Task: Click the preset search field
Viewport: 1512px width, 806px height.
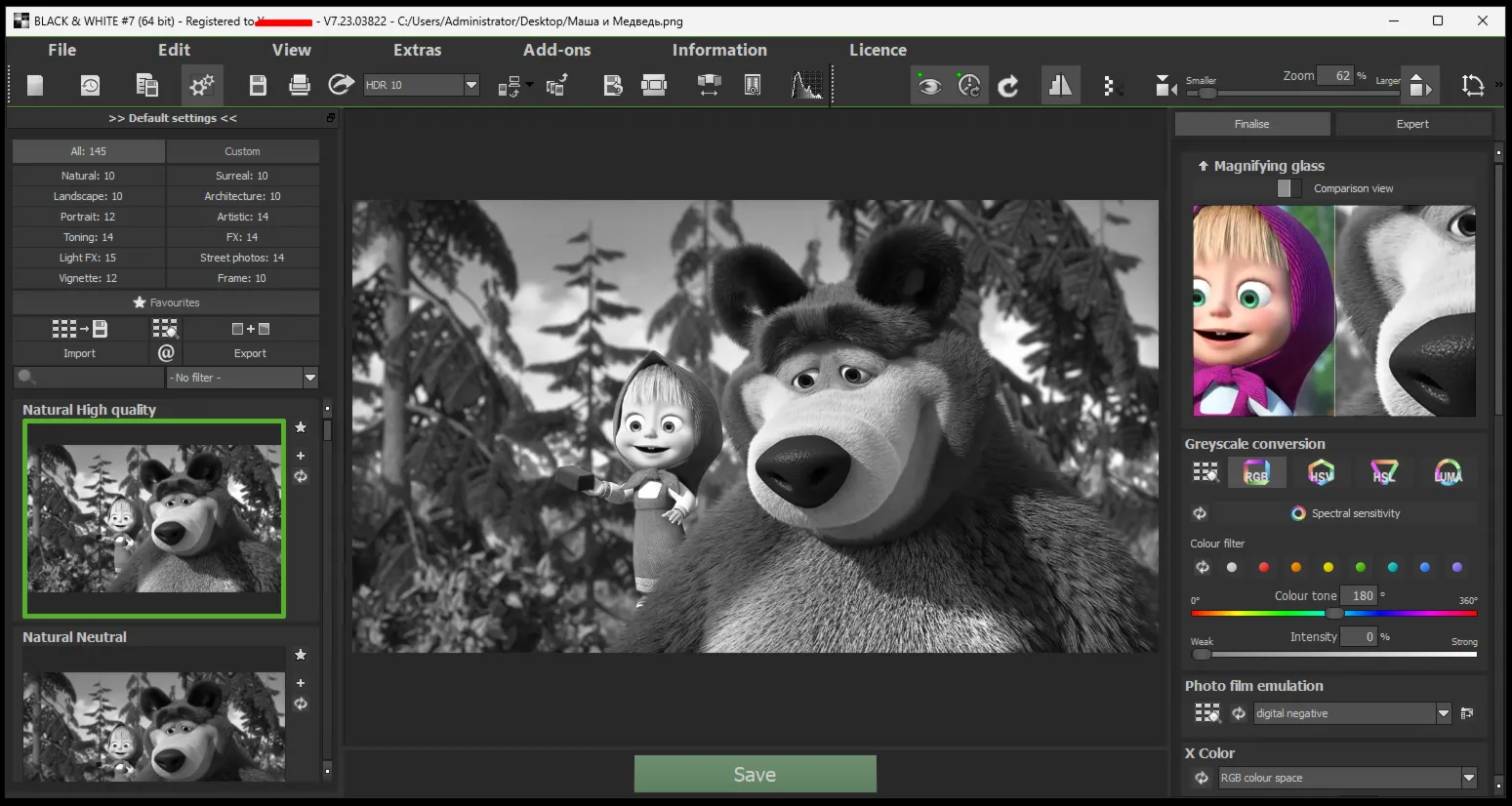Action: click(89, 378)
